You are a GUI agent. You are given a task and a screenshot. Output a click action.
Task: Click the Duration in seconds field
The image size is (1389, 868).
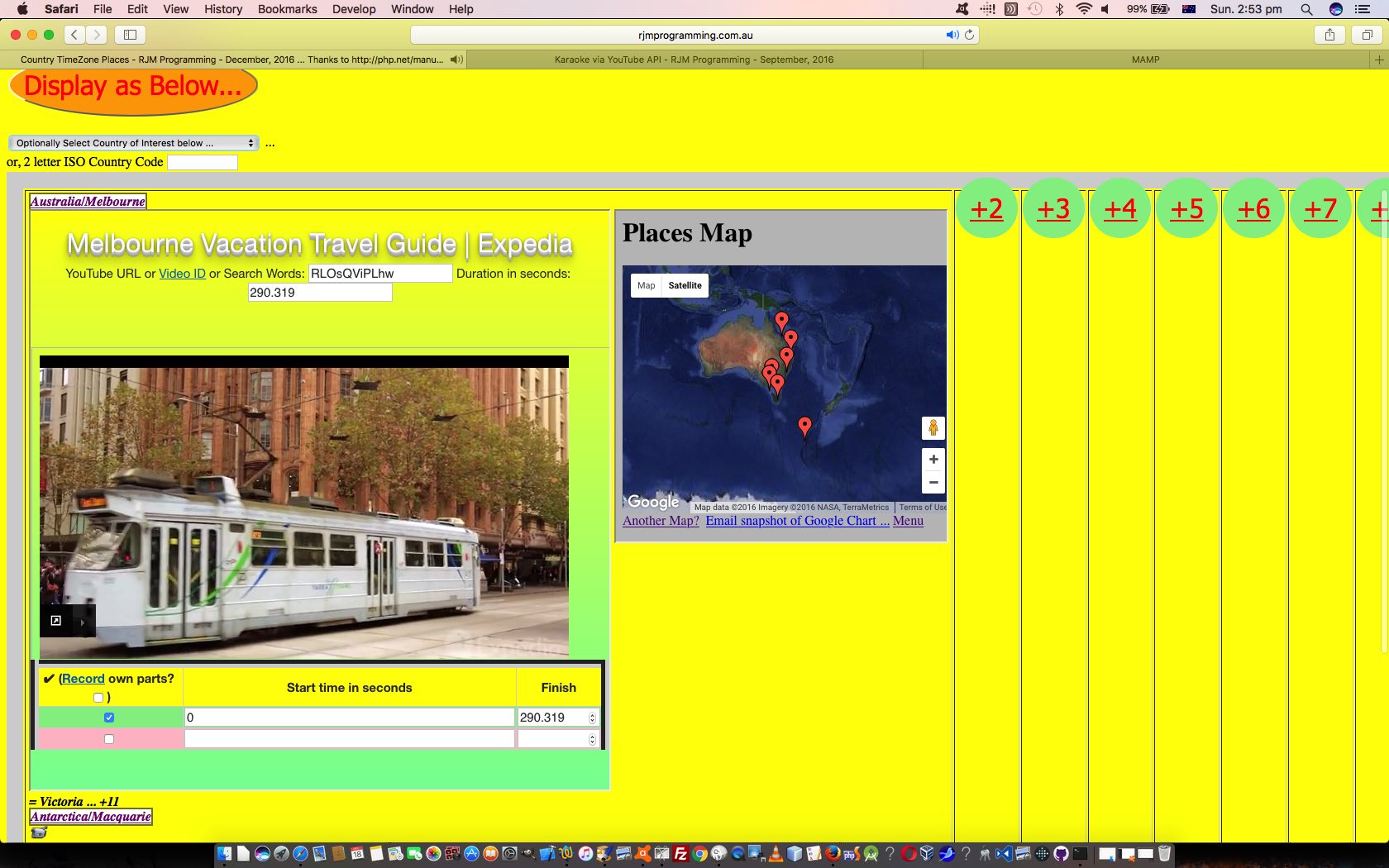320,293
